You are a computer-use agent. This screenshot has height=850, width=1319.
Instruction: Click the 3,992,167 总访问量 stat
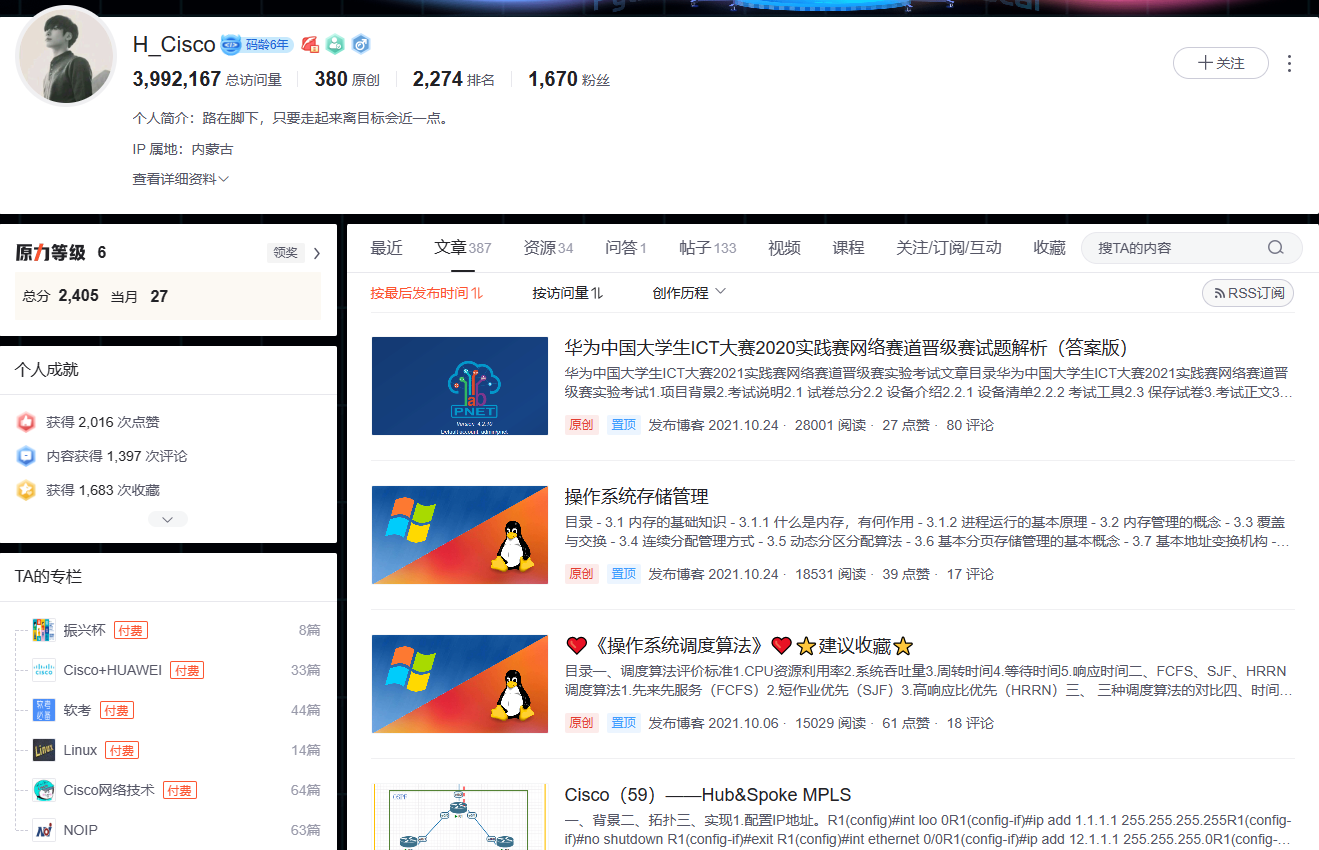[207, 79]
